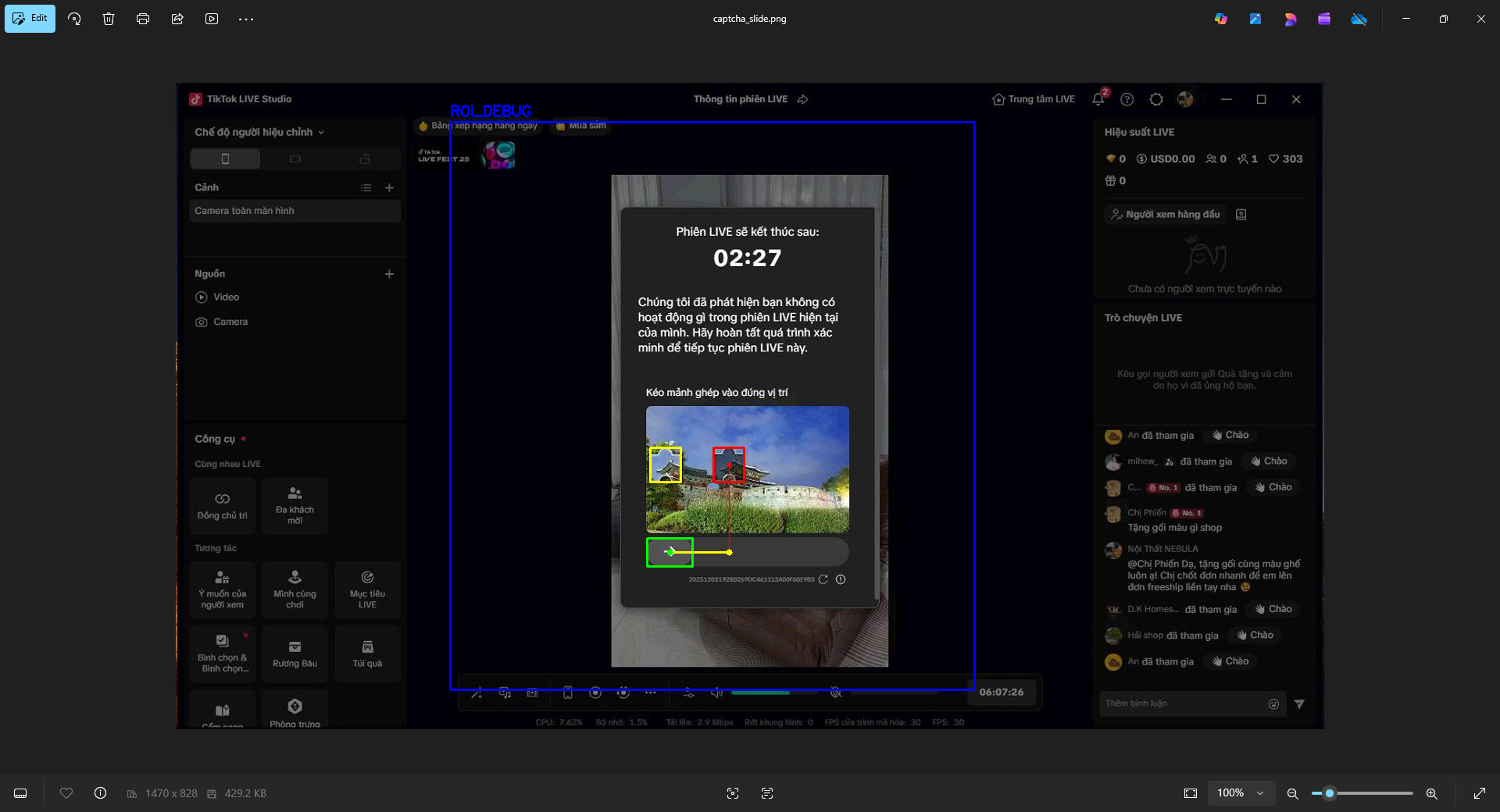
Task: Rotate the image using the rotate icon
Action: (74, 19)
